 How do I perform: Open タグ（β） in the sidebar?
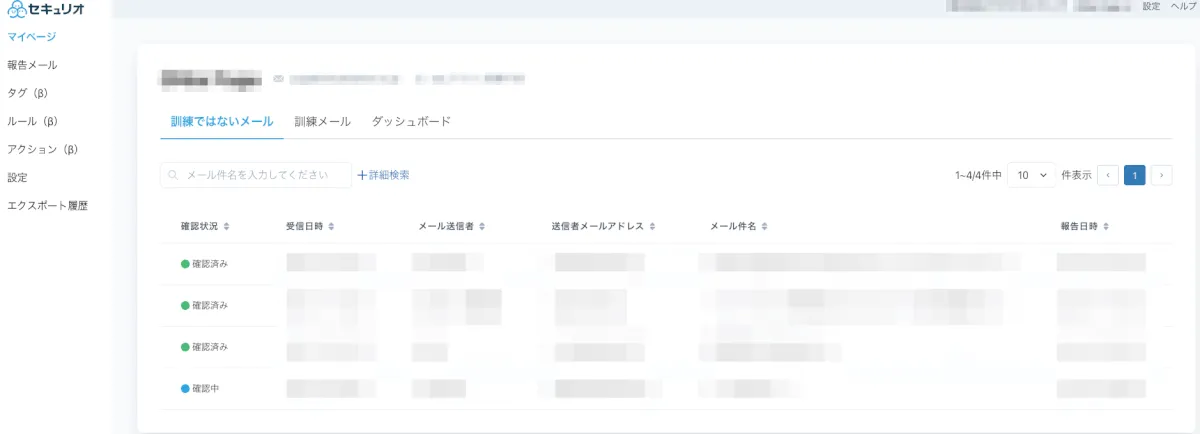(28, 93)
